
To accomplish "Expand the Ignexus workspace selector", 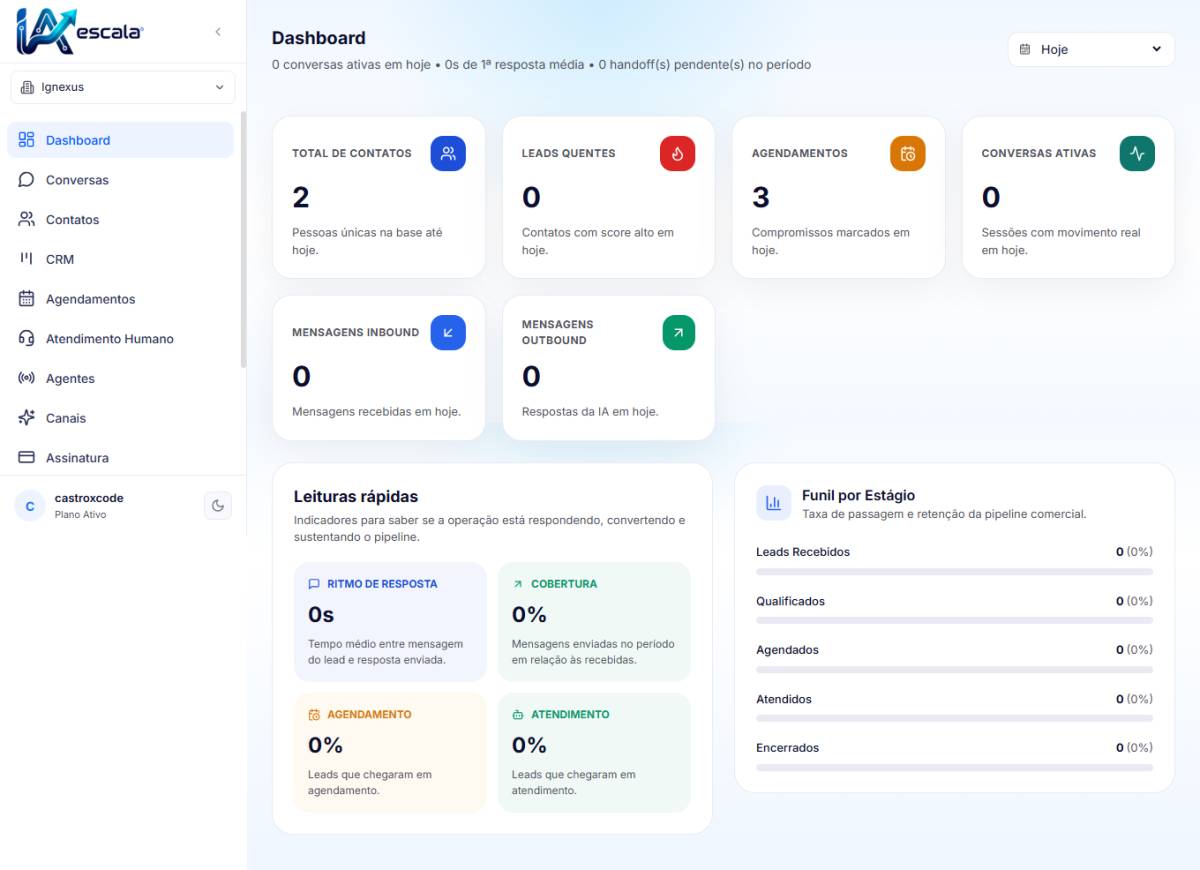I will point(123,87).
